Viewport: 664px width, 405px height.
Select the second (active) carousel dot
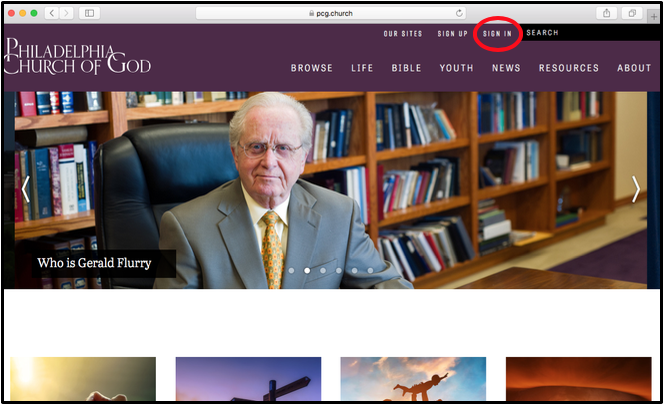click(x=307, y=270)
